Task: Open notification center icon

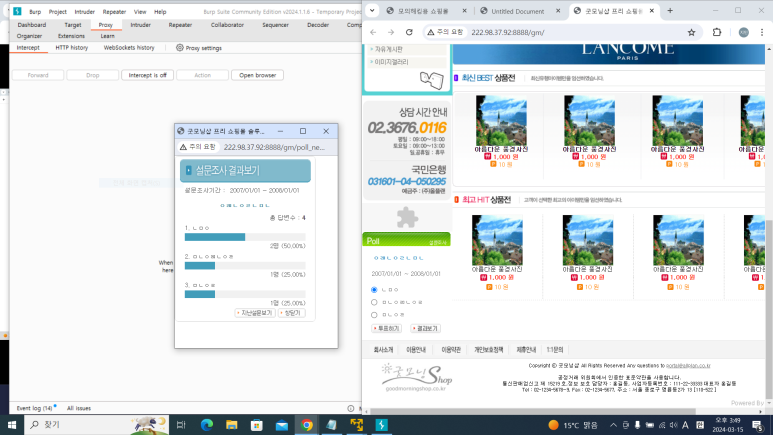Action: point(758,425)
